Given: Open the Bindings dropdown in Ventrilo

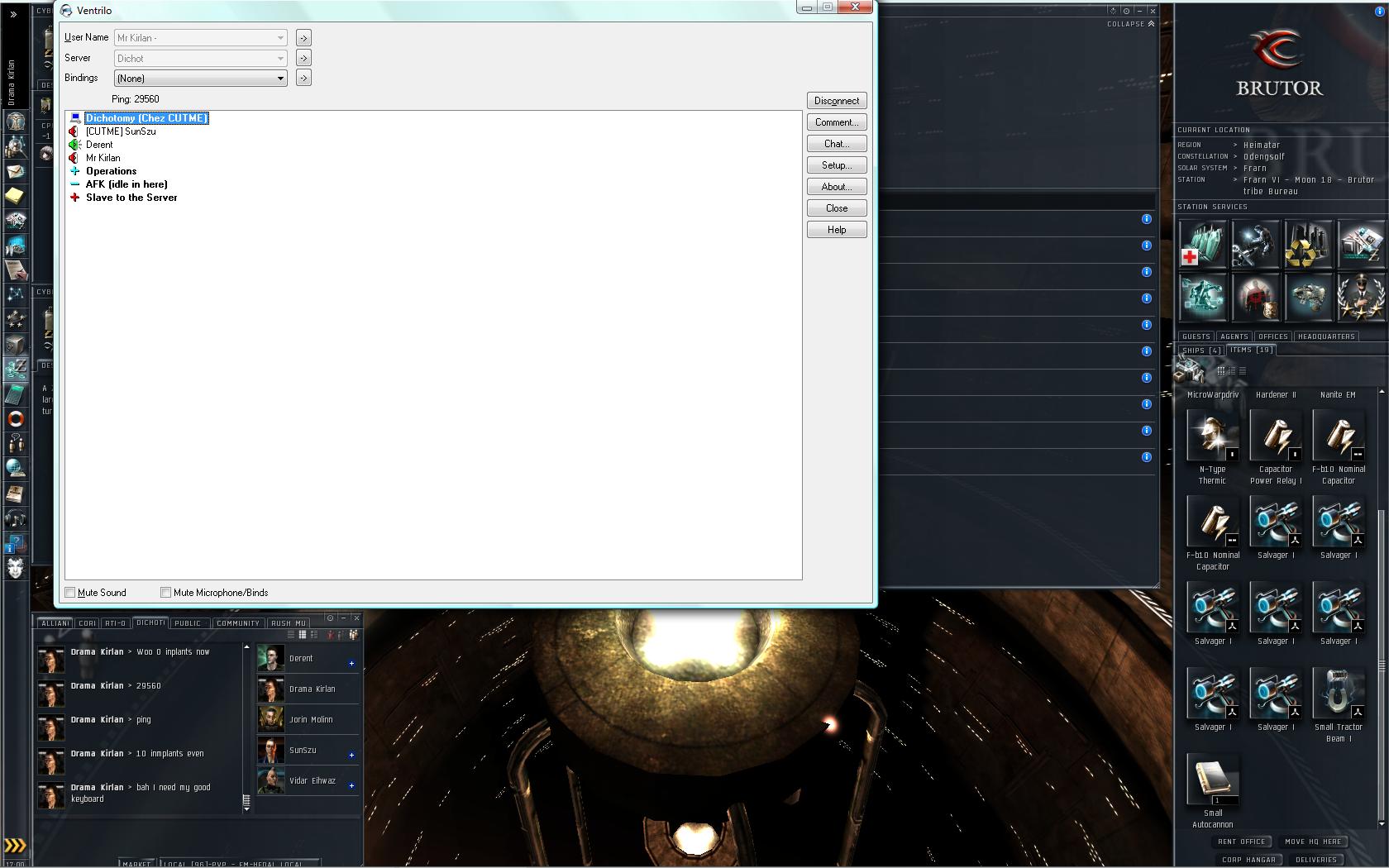Looking at the screenshot, I should pyautogui.click(x=201, y=79).
